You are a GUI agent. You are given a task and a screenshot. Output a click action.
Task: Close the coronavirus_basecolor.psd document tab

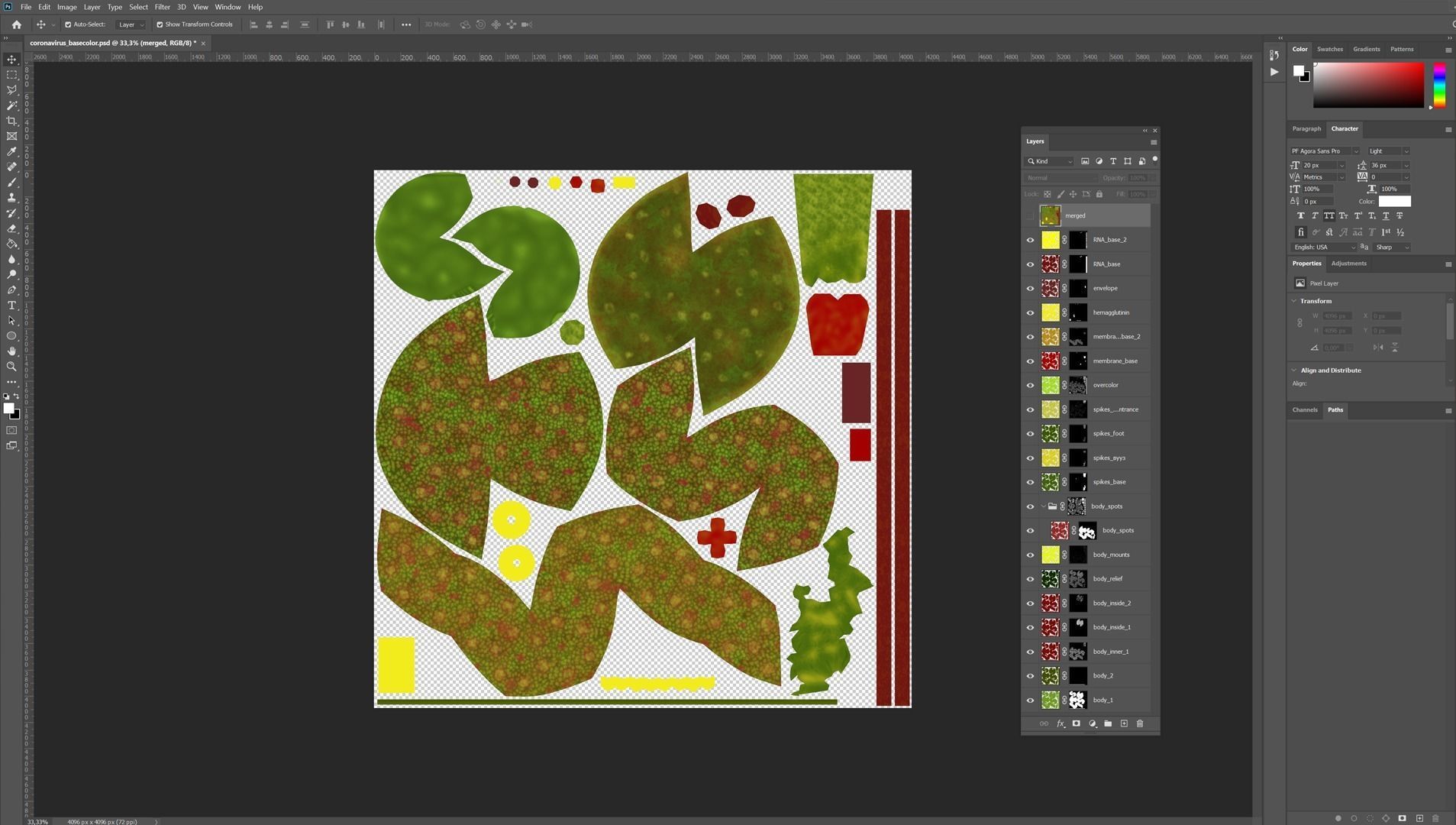(x=203, y=44)
